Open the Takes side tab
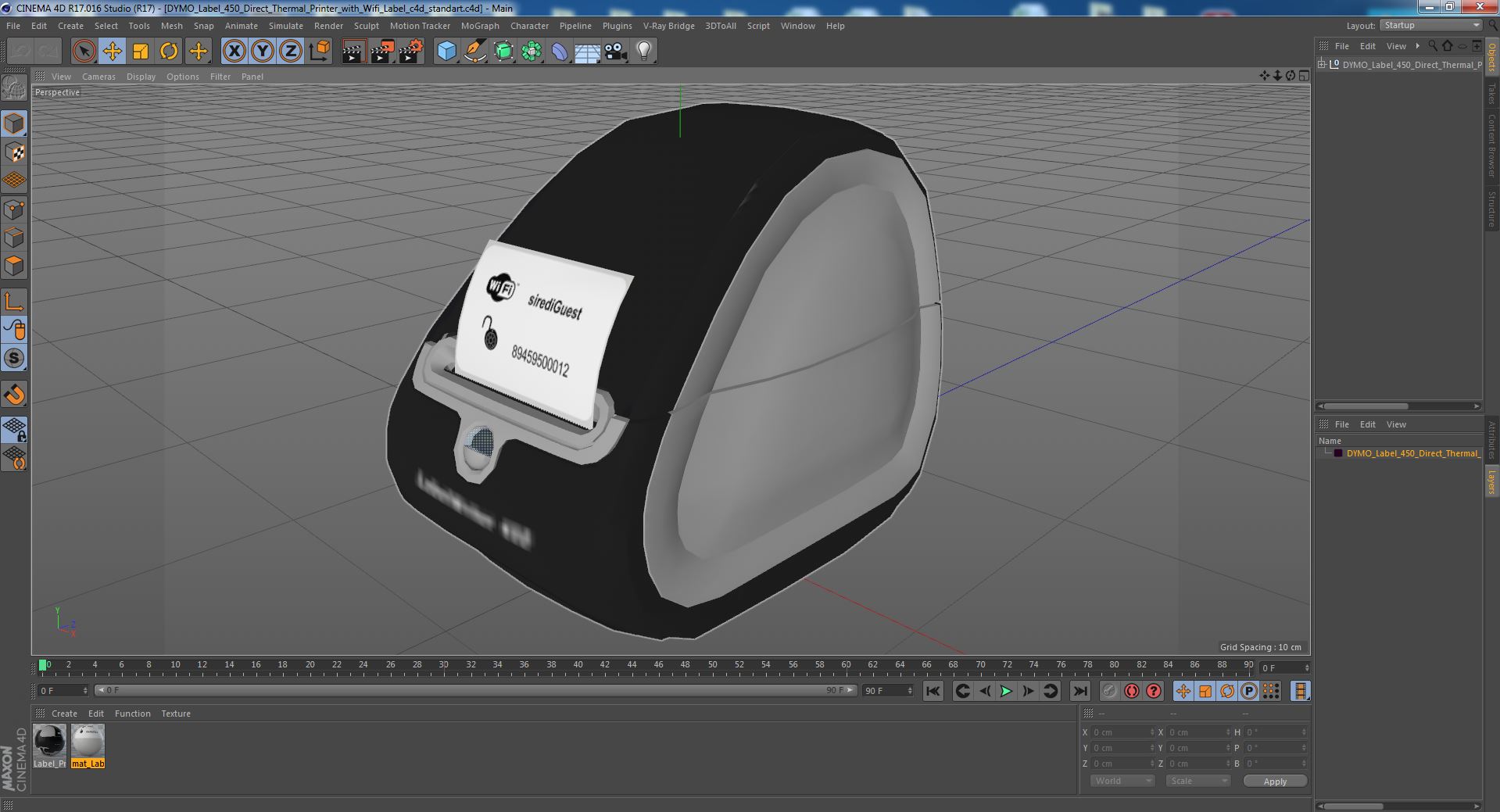 [1491, 94]
